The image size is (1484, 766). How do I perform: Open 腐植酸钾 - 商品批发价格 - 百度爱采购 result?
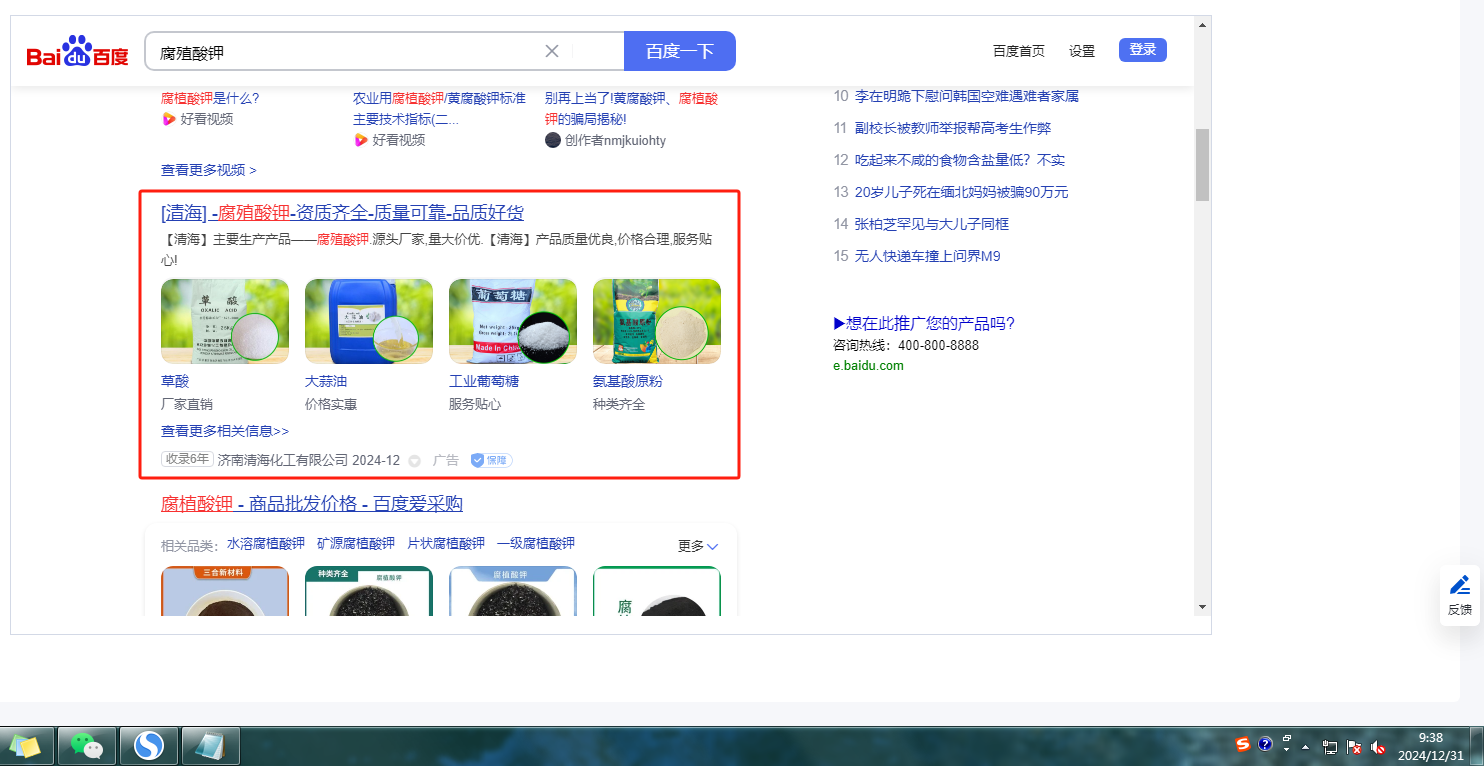pyautogui.click(x=312, y=503)
